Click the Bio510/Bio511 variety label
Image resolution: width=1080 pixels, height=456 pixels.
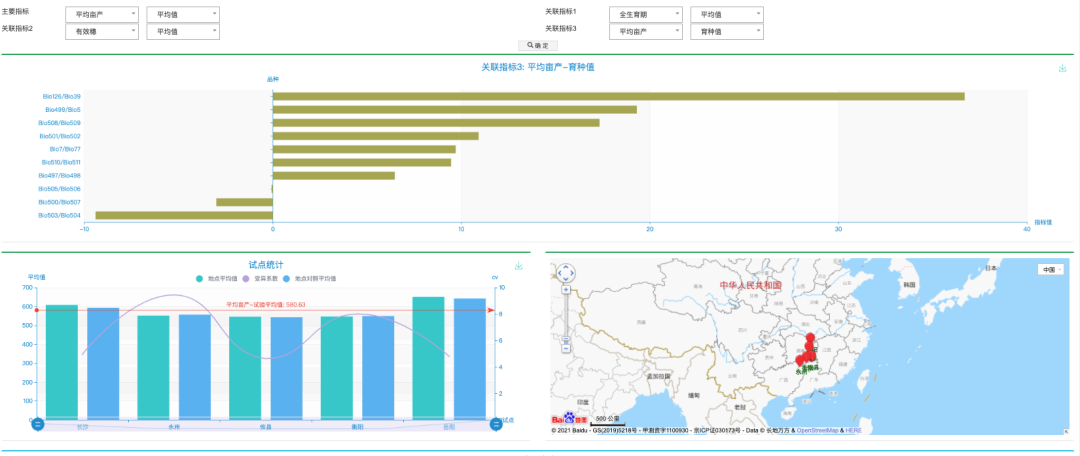coord(61,163)
